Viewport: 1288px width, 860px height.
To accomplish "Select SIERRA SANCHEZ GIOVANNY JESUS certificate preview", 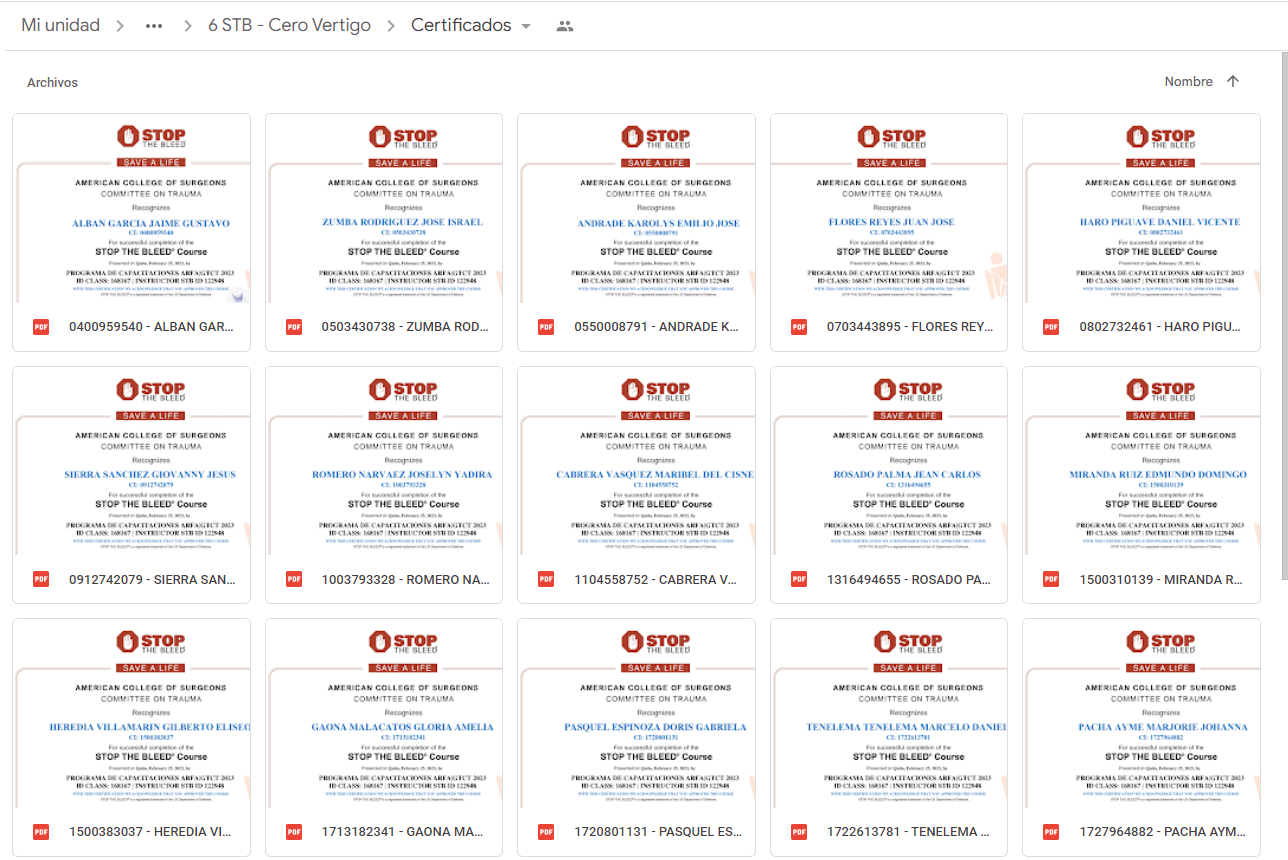I will pyautogui.click(x=131, y=461).
